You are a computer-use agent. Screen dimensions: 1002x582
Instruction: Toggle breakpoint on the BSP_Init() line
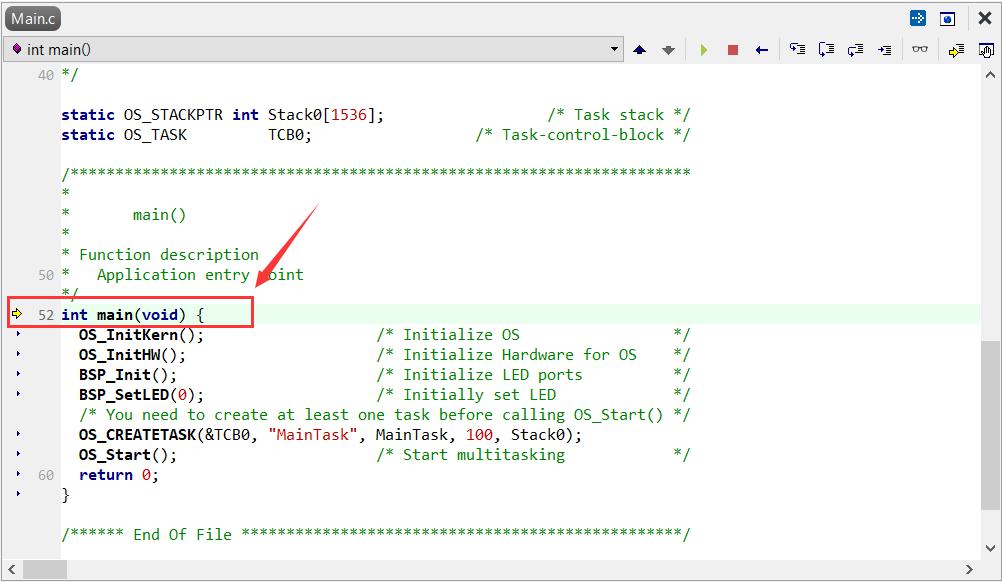(x=18, y=374)
